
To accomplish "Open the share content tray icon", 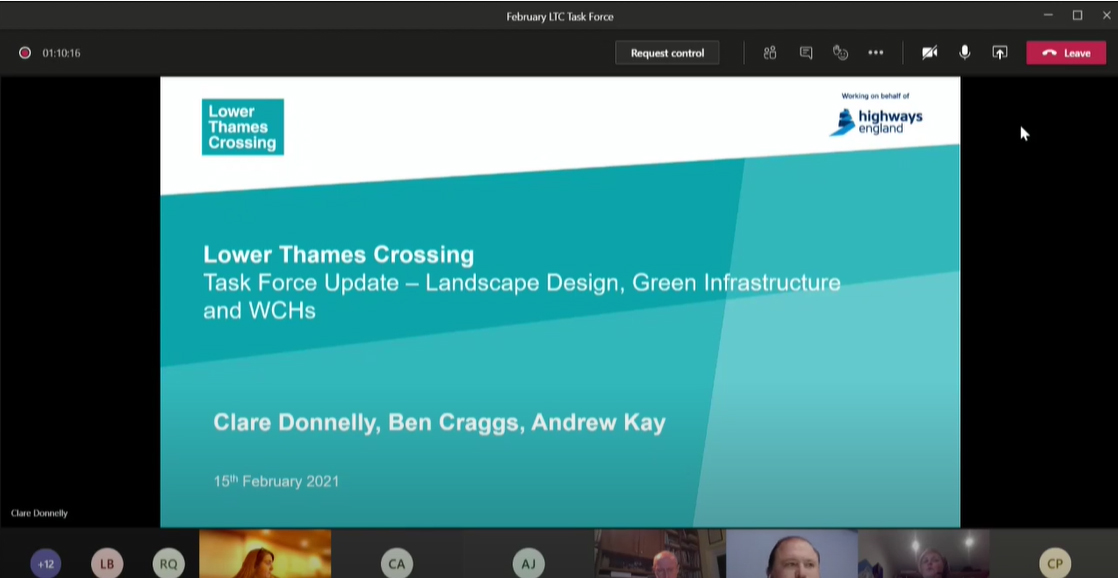I will tap(1000, 53).
